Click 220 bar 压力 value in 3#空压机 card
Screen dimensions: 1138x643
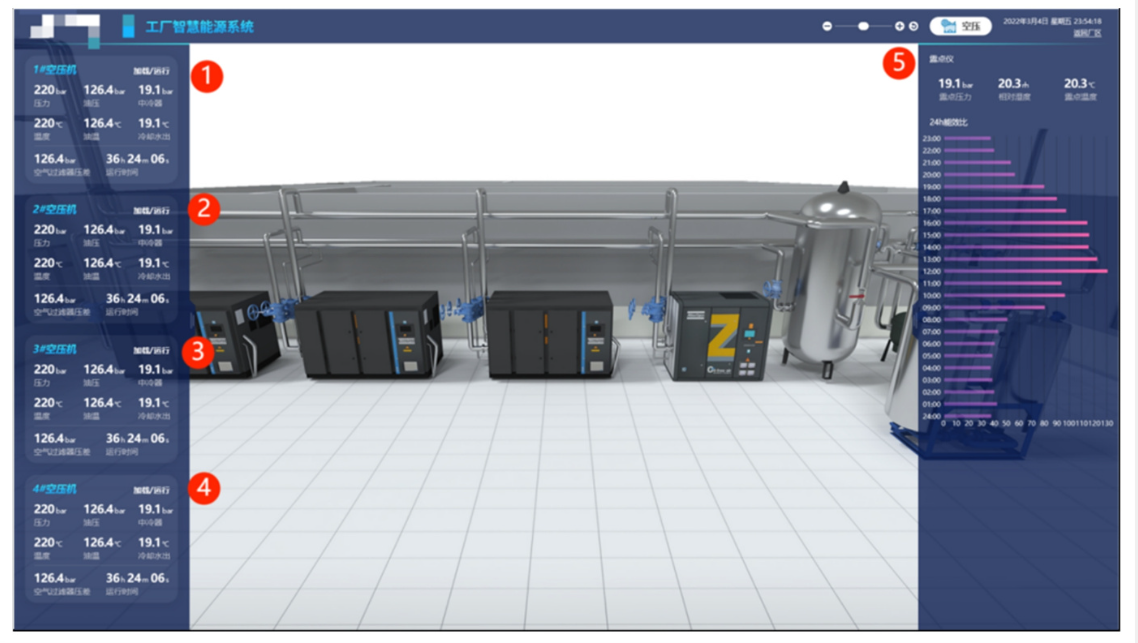(x=49, y=369)
